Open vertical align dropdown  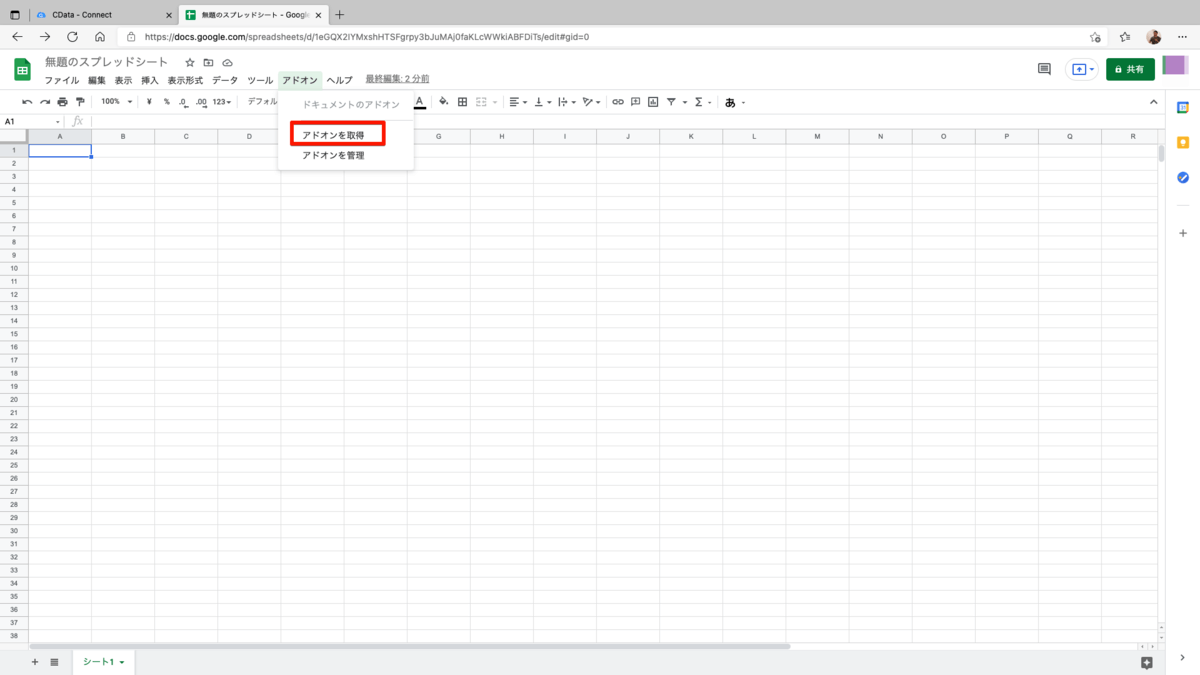[543, 102]
